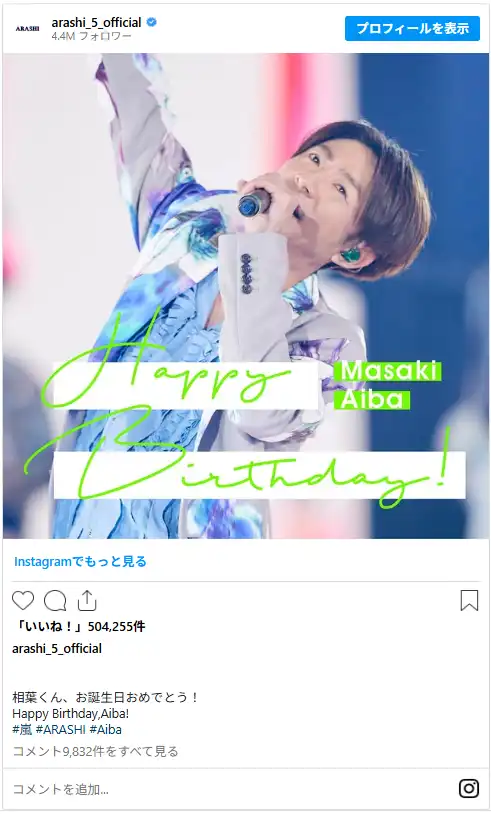Focus the コメントを追加 input field
The width and height of the screenshot is (491, 814).
tap(228, 789)
